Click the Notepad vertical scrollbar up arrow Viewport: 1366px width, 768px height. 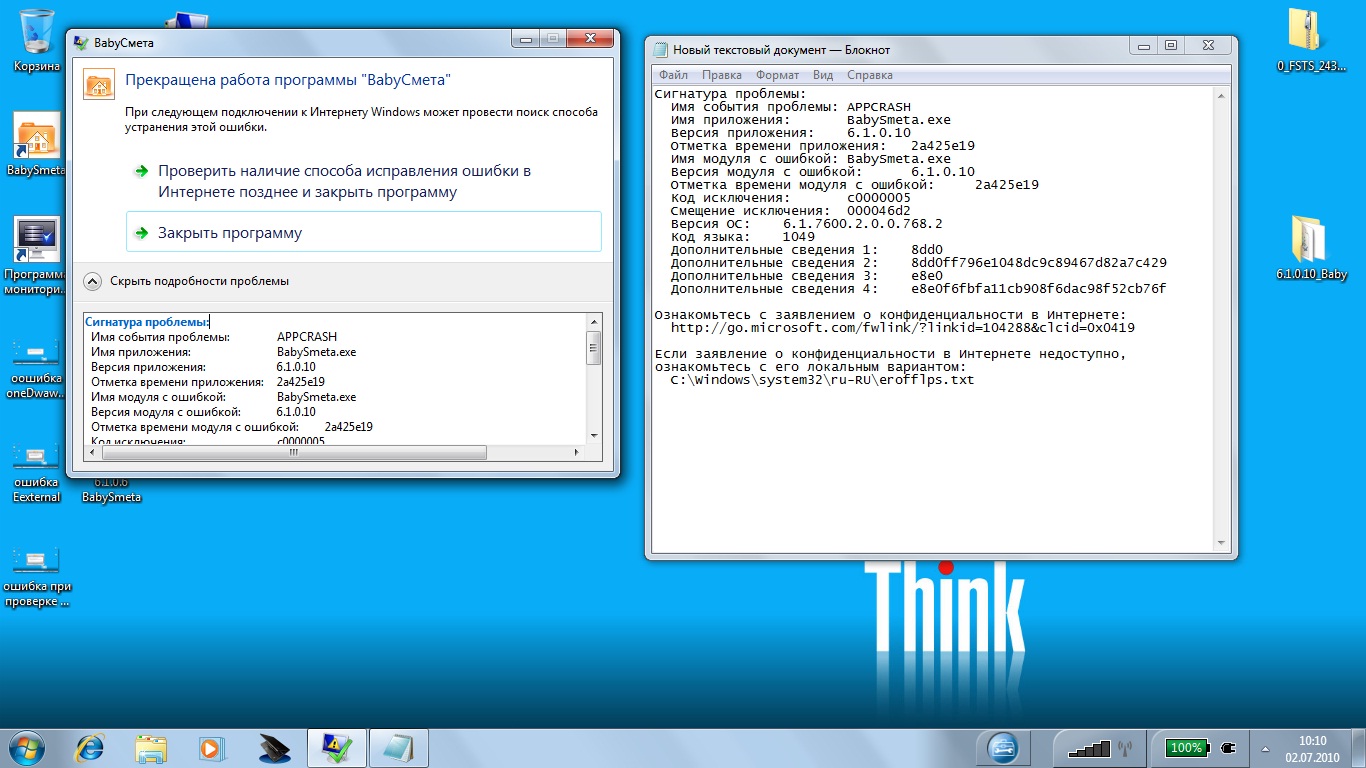tap(1221, 95)
